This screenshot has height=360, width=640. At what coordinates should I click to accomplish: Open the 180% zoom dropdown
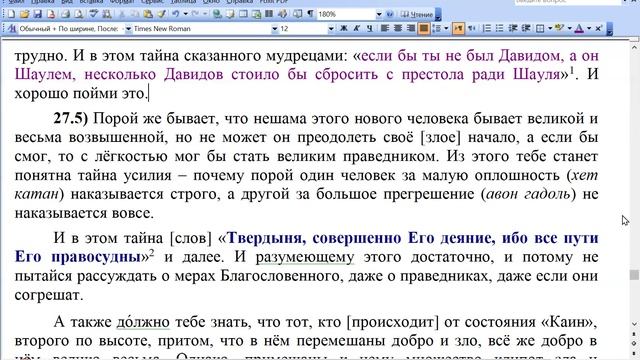point(379,14)
